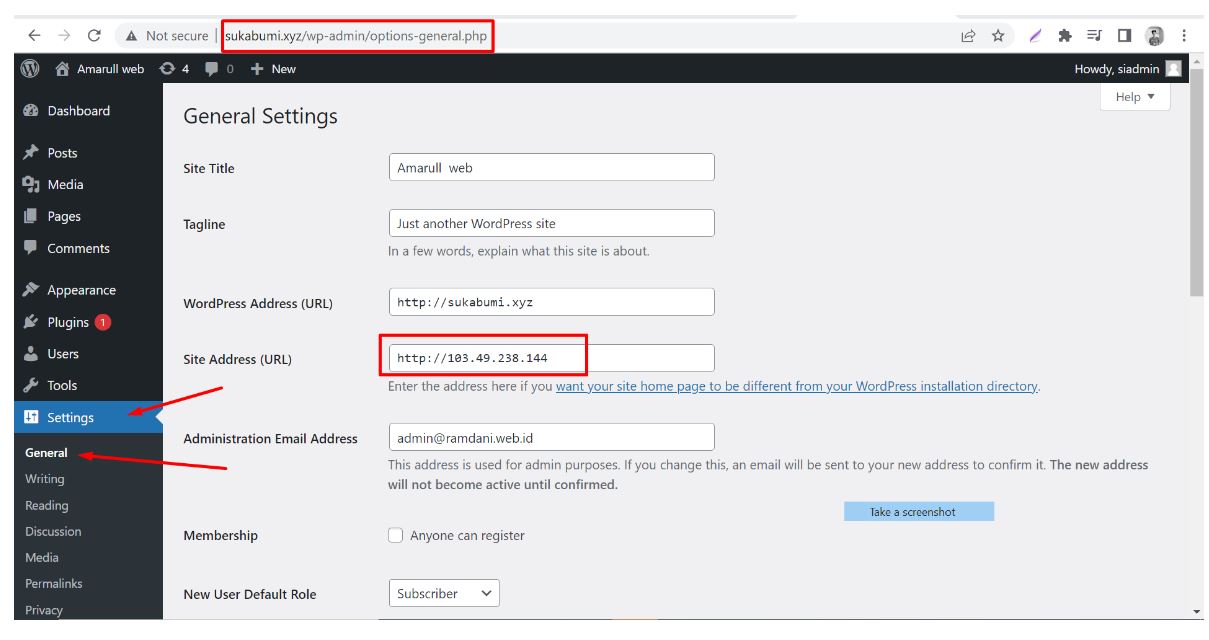The height and width of the screenshot is (640, 1209).
Task: Open the Users icon in sidebar
Action: pyautogui.click(x=30, y=353)
